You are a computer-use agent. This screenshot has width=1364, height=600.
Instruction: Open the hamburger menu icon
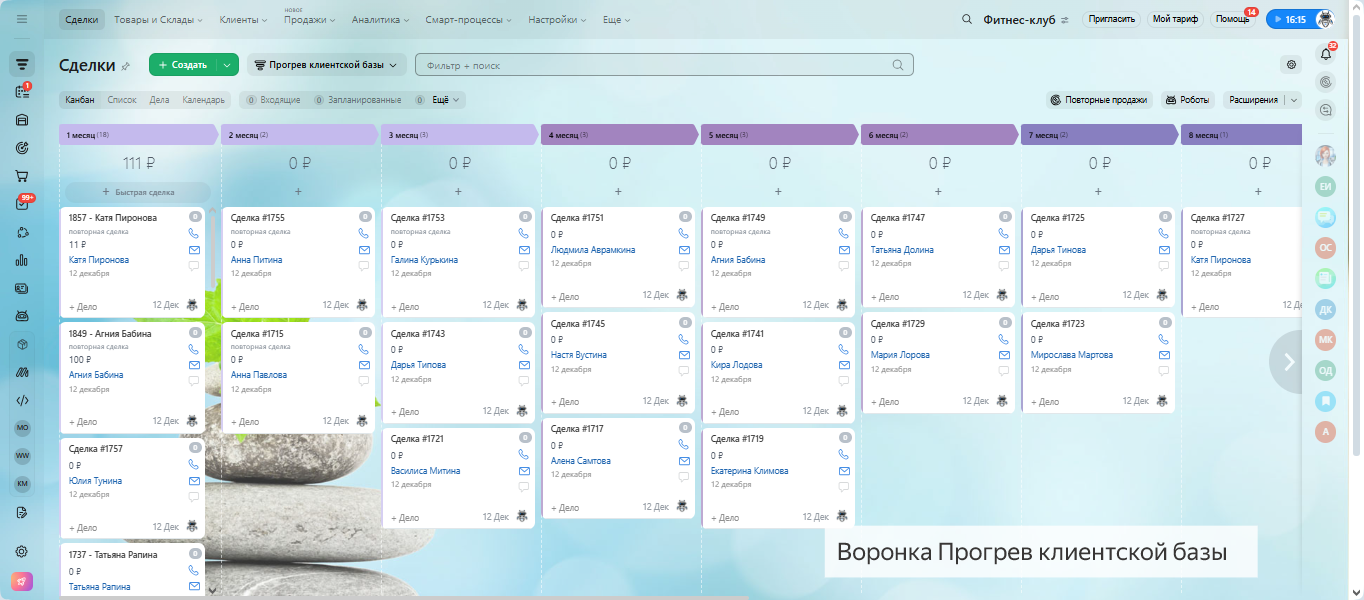pyautogui.click(x=22, y=19)
